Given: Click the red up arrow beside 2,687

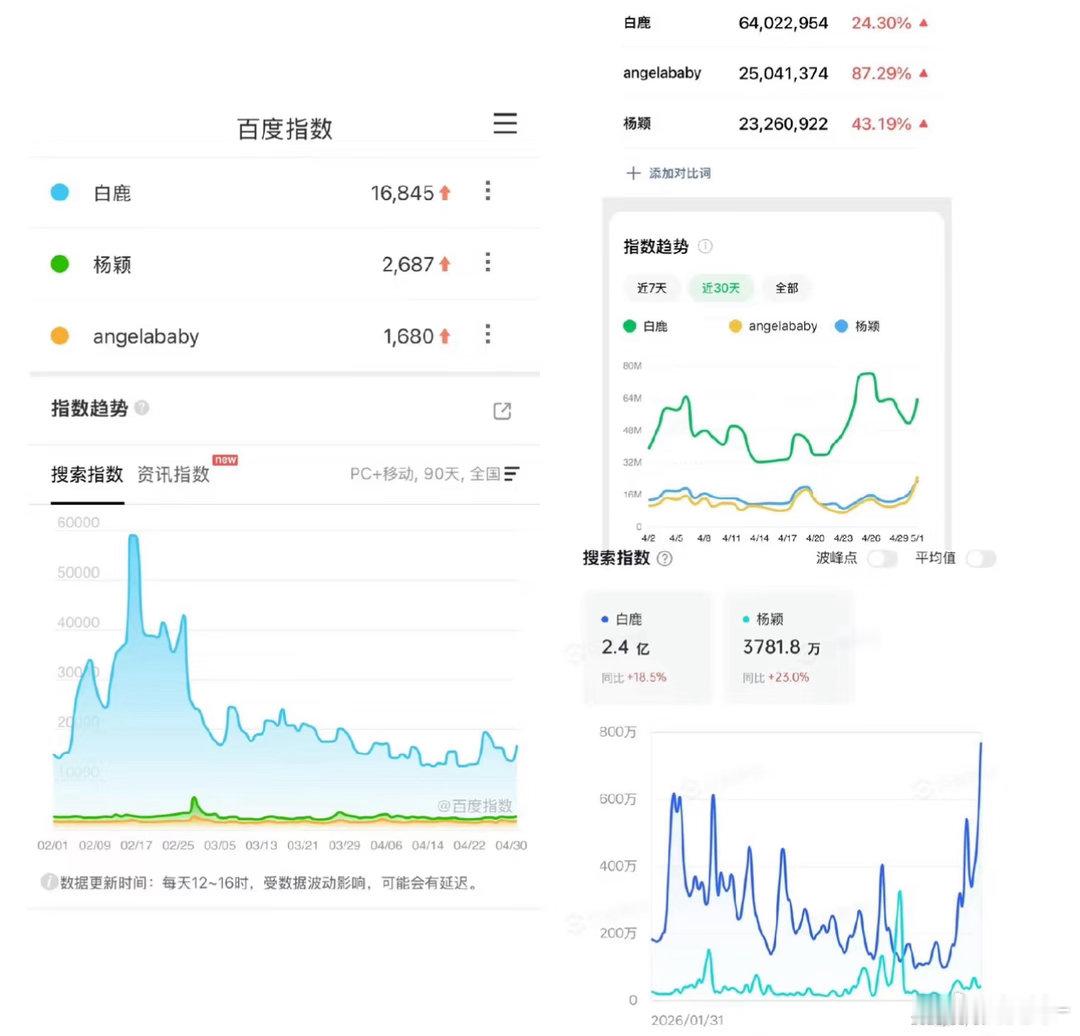Looking at the screenshot, I should click(x=445, y=264).
